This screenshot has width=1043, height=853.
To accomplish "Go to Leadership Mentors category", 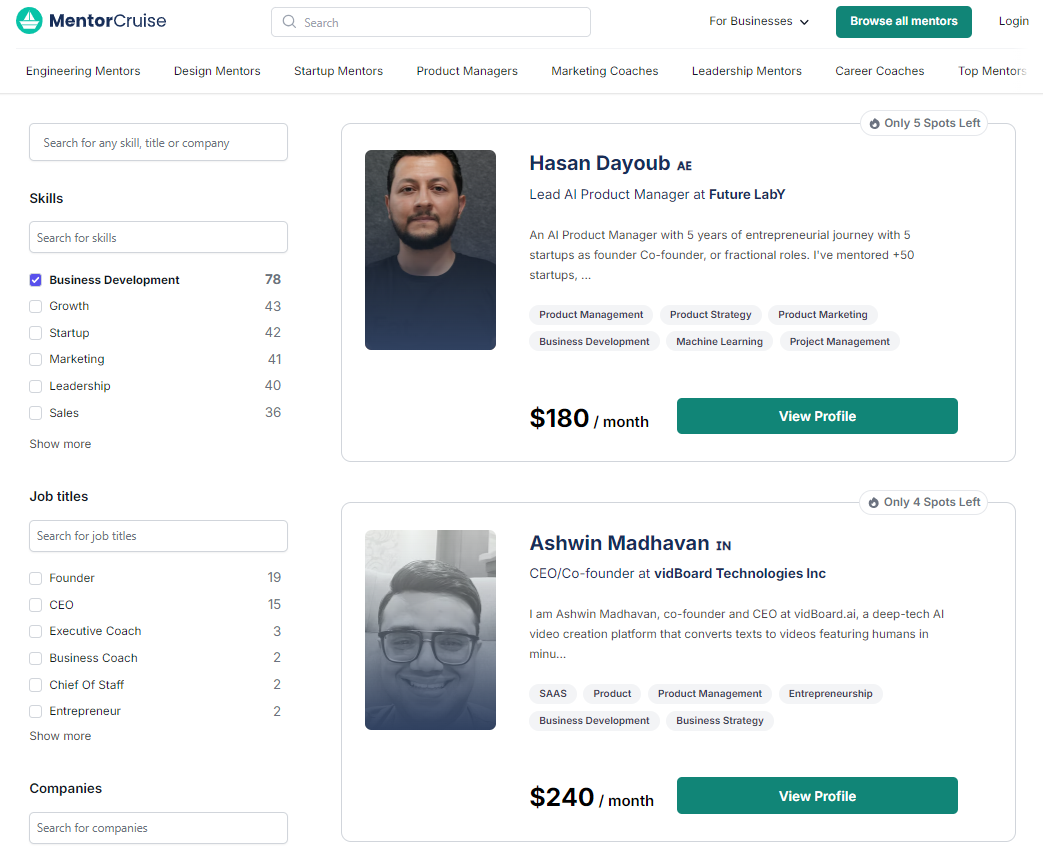I will click(x=746, y=71).
